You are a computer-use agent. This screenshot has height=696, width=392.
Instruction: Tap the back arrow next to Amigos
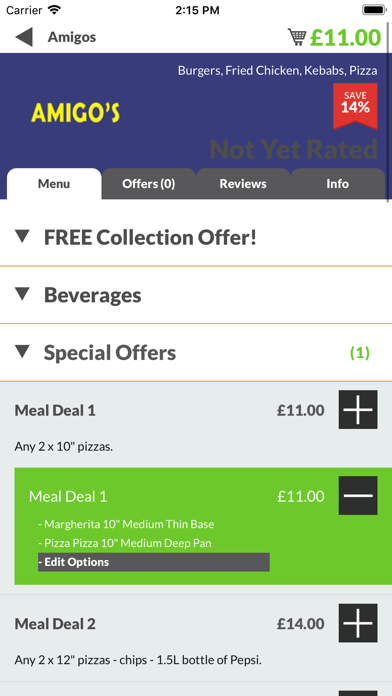click(x=24, y=37)
